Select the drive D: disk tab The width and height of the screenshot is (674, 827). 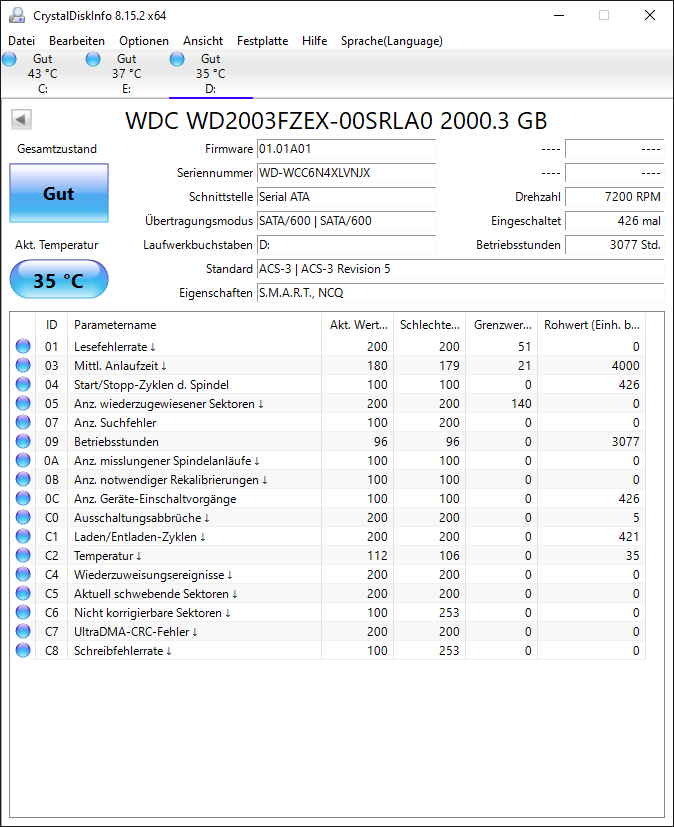pyautogui.click(x=211, y=74)
